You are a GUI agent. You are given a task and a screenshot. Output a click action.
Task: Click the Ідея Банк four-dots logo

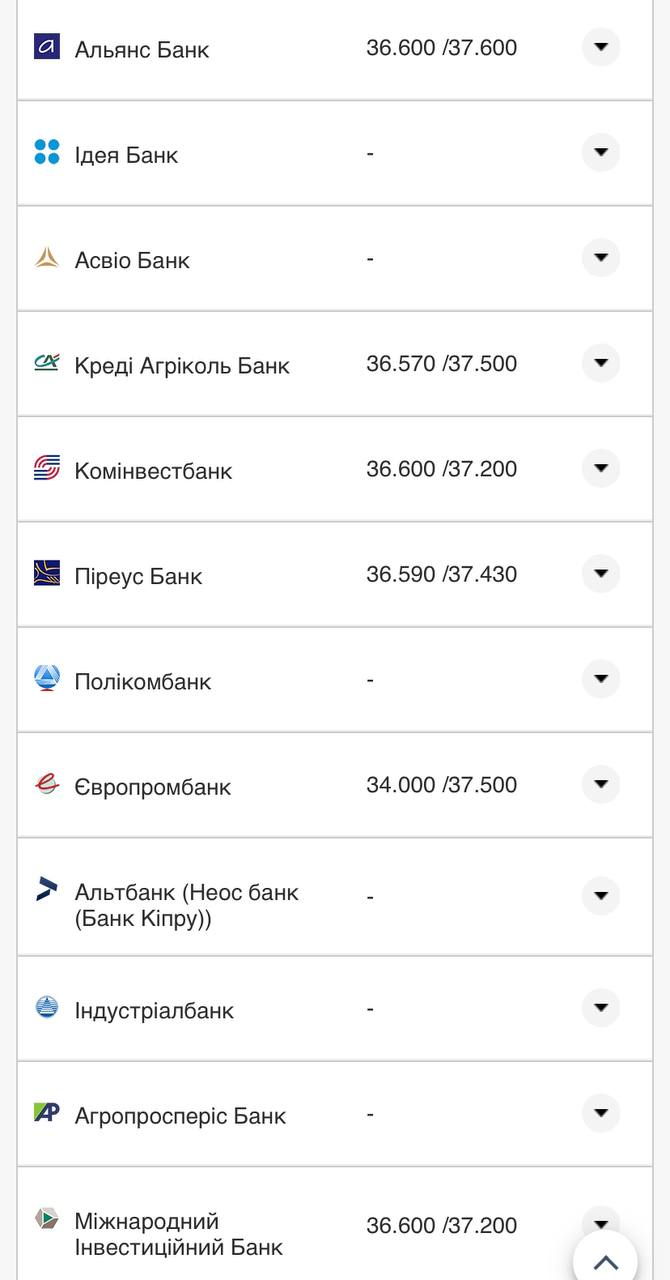[47, 152]
